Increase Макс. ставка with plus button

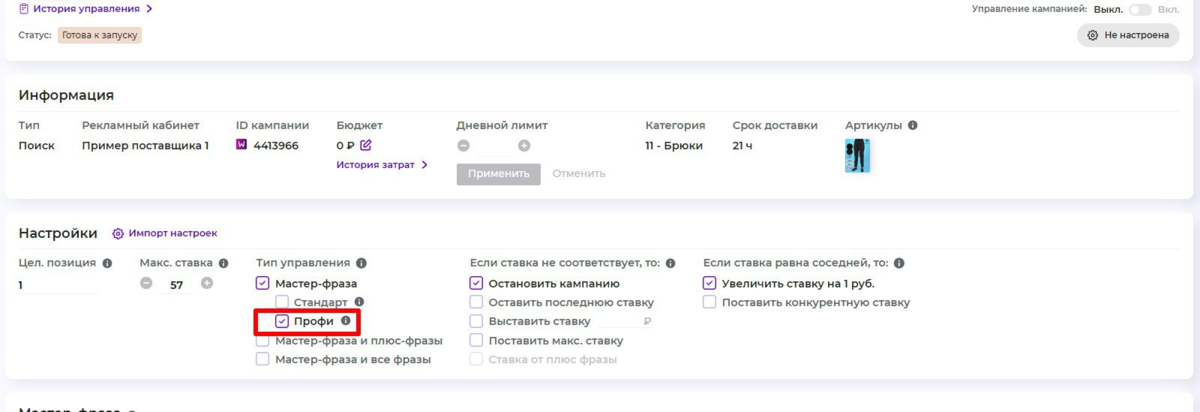tap(207, 284)
